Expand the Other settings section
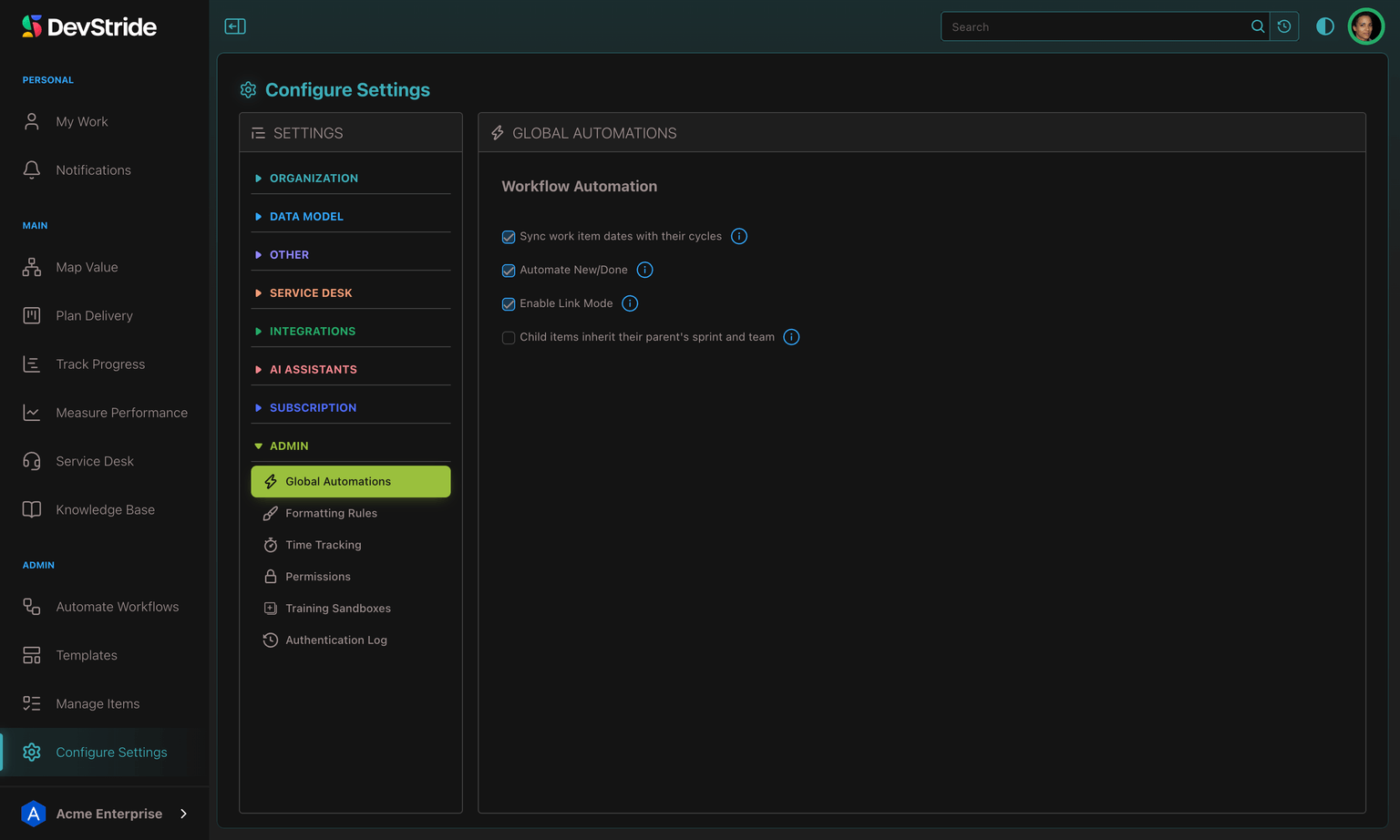This screenshot has width=1400, height=840. click(x=351, y=255)
